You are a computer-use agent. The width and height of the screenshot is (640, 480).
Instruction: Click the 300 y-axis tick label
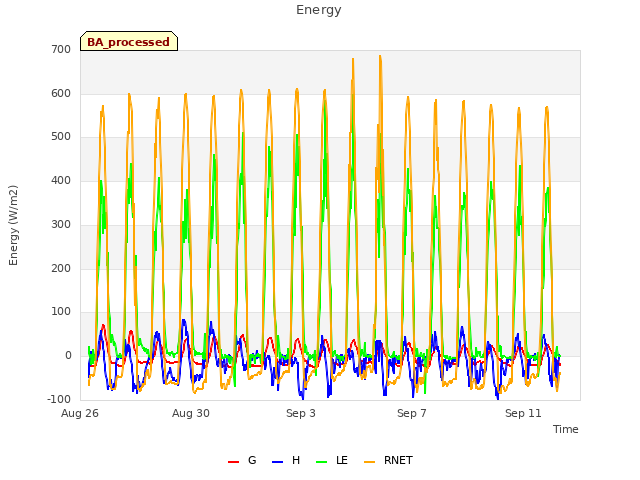[x=61, y=224]
